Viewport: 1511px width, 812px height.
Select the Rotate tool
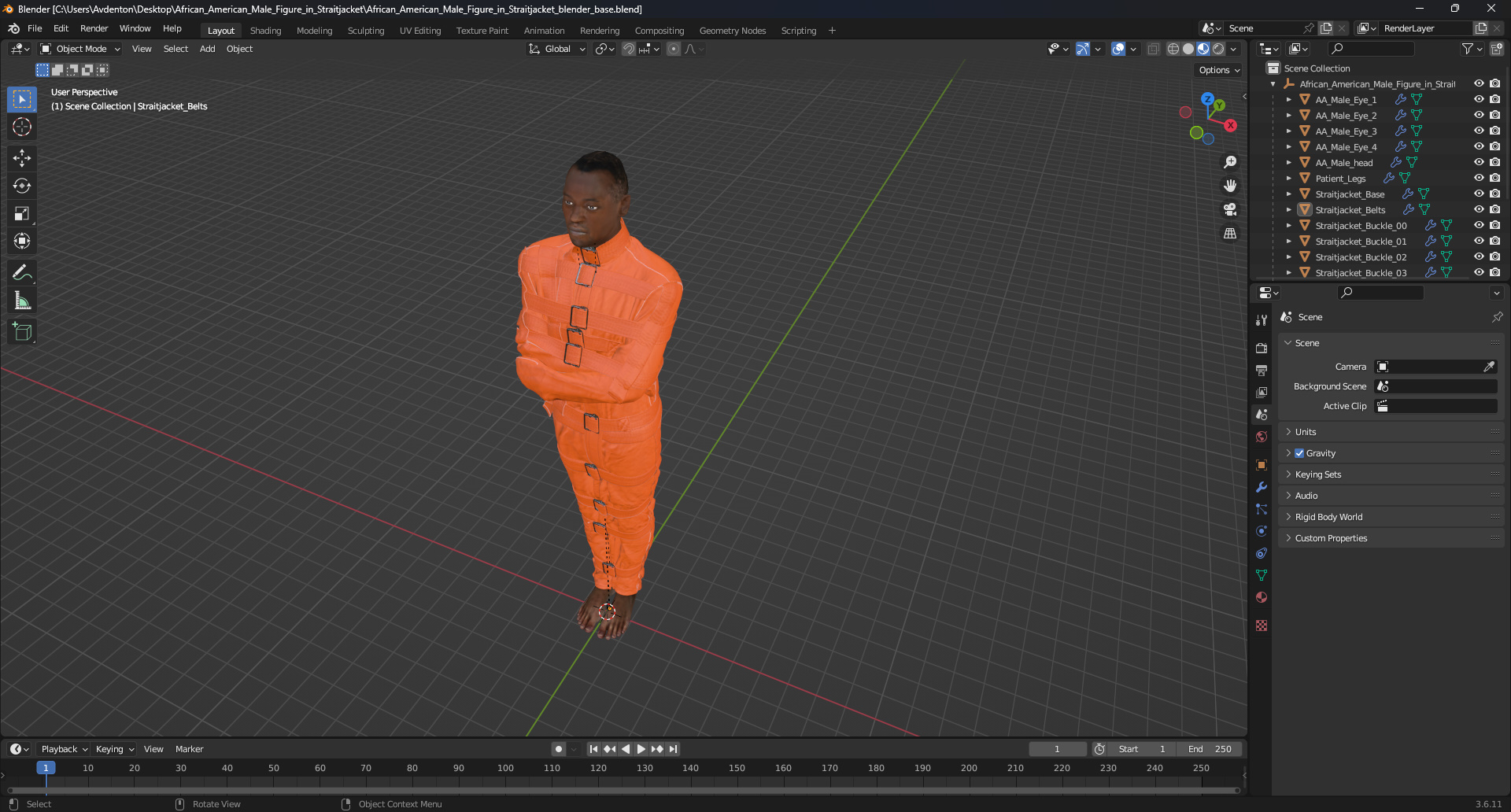(x=22, y=186)
